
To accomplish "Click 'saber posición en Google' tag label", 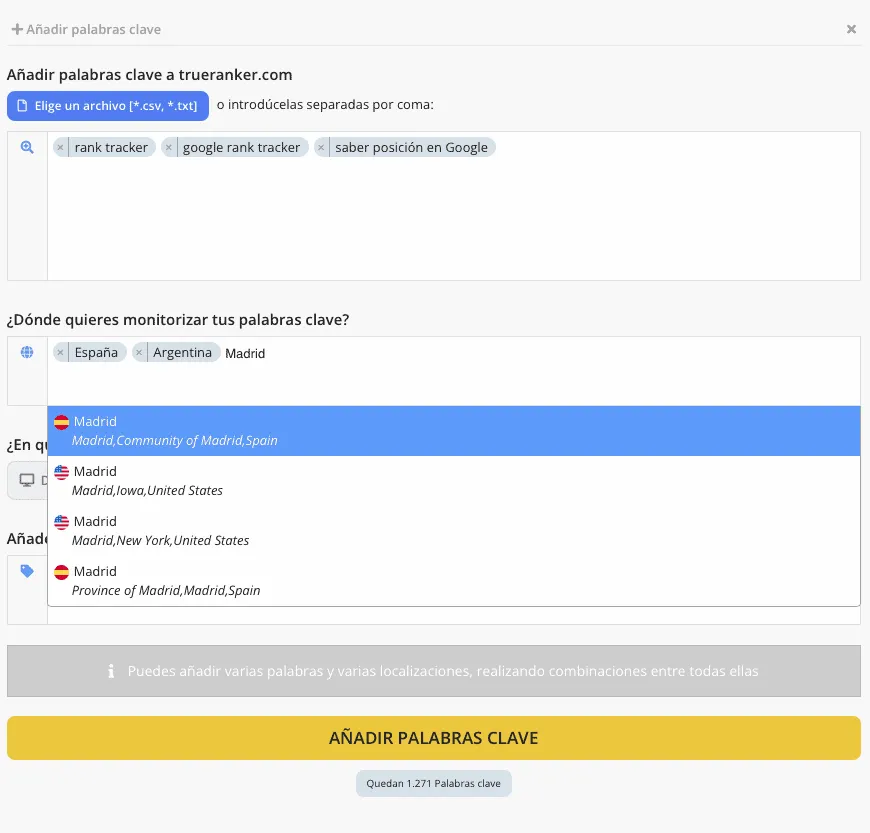I will [x=411, y=148].
